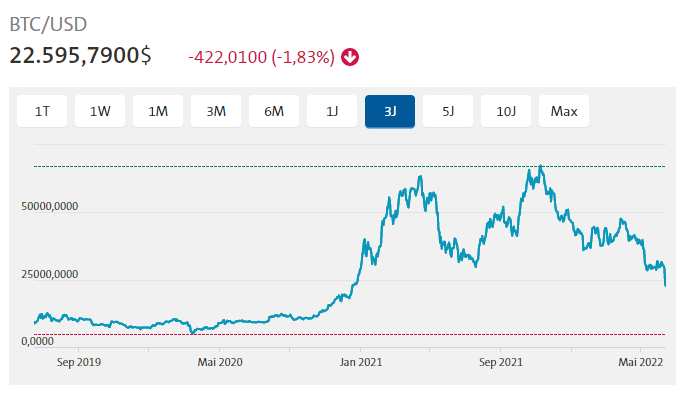The width and height of the screenshot is (683, 393).
Task: Click the price line peak near Nov 2021
Action: point(541,167)
